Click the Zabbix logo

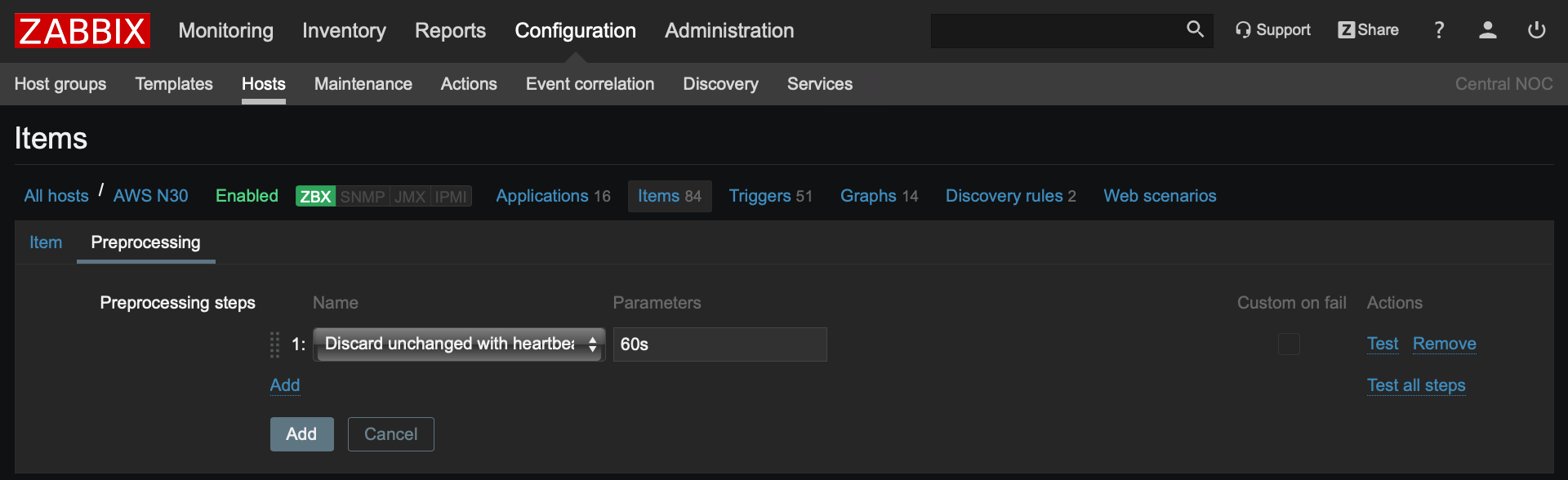point(82,31)
